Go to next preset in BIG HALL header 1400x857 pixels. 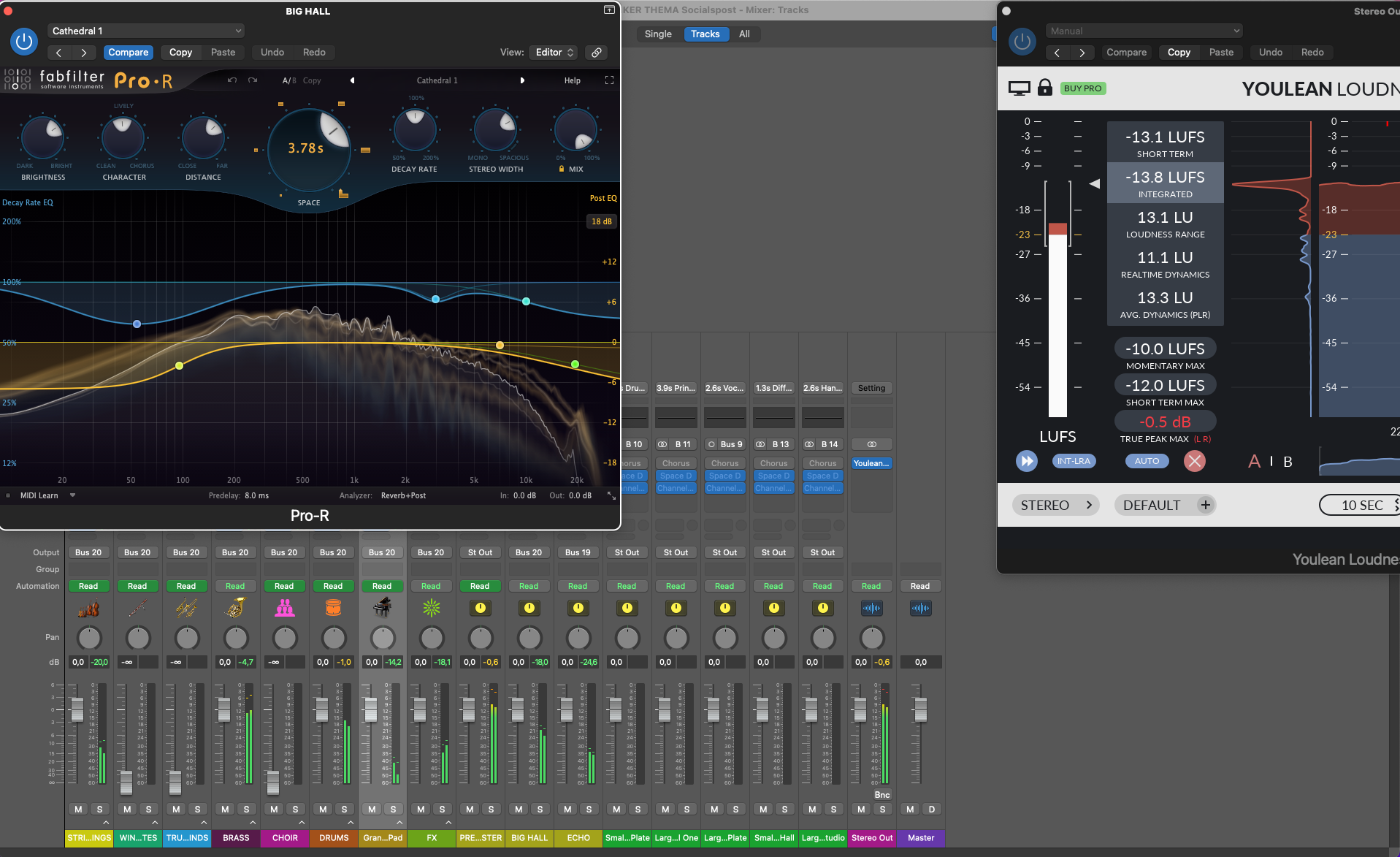tap(84, 53)
